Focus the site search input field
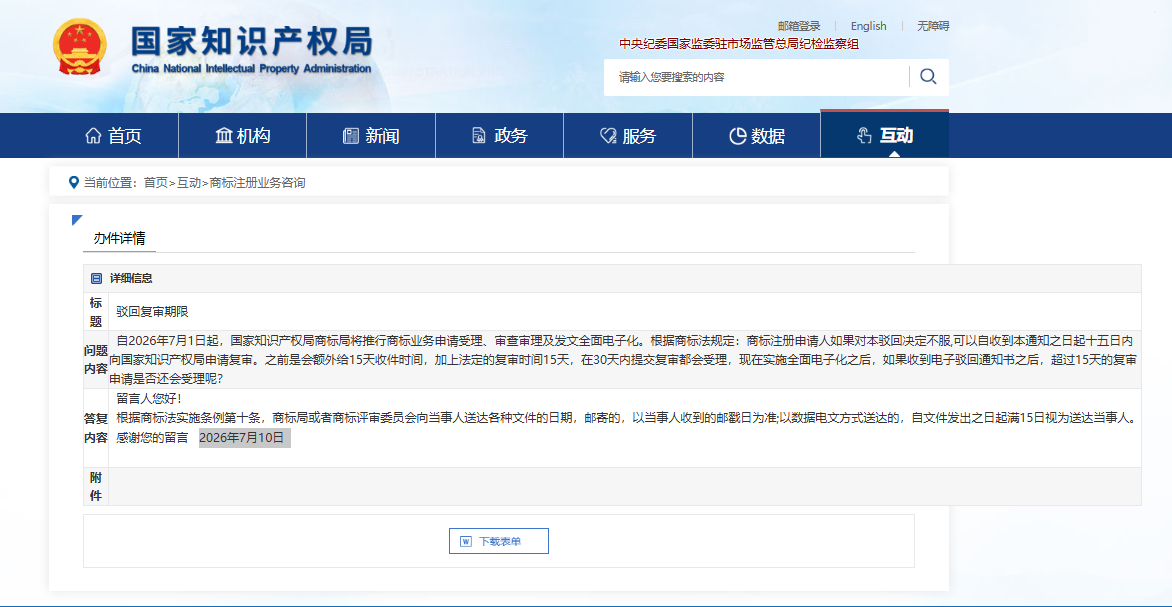Screen dimensions: 1172x607 (x=759, y=77)
